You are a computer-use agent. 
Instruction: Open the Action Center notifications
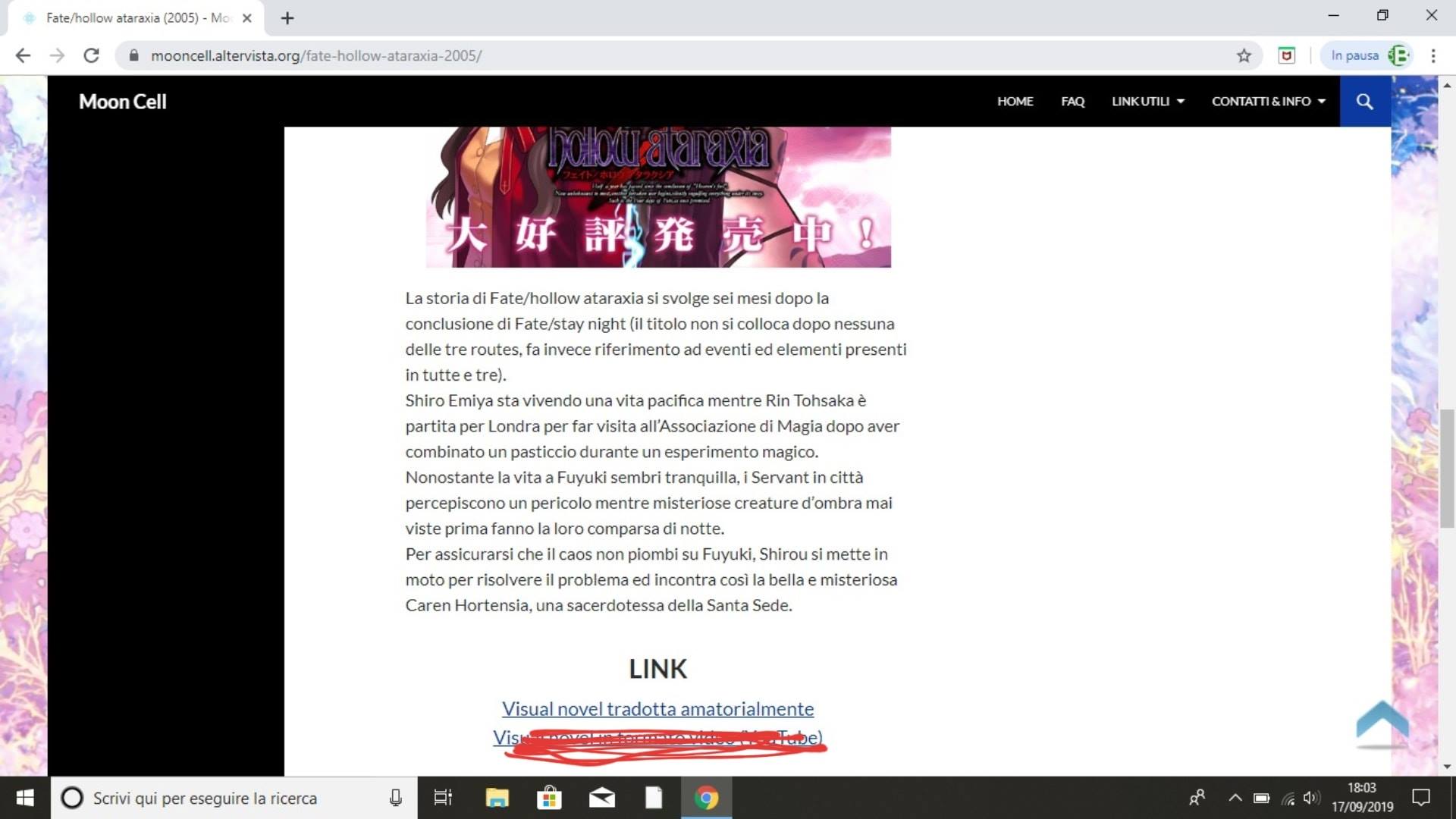1420,798
